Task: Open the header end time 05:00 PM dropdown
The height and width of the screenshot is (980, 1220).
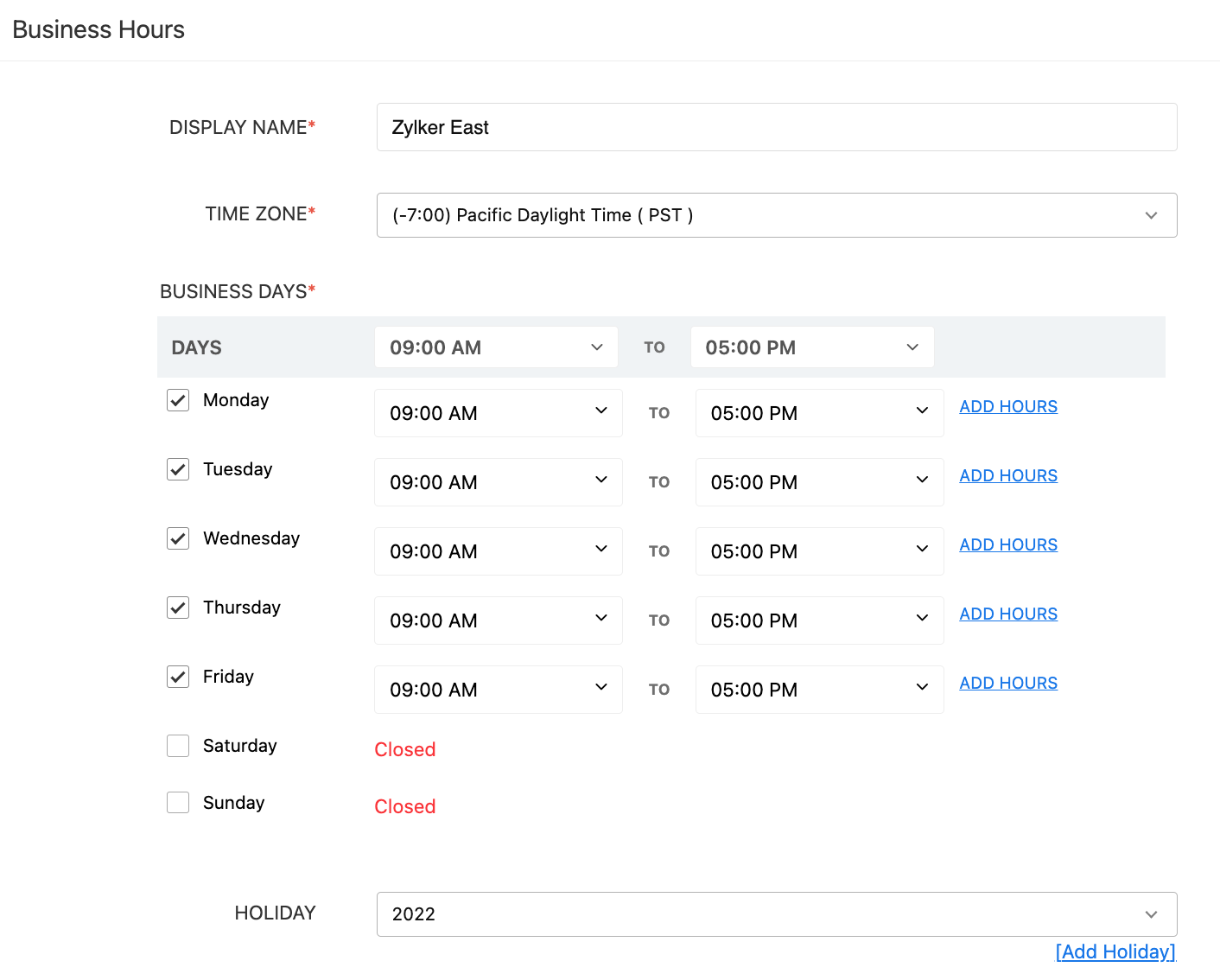Action: pos(811,347)
